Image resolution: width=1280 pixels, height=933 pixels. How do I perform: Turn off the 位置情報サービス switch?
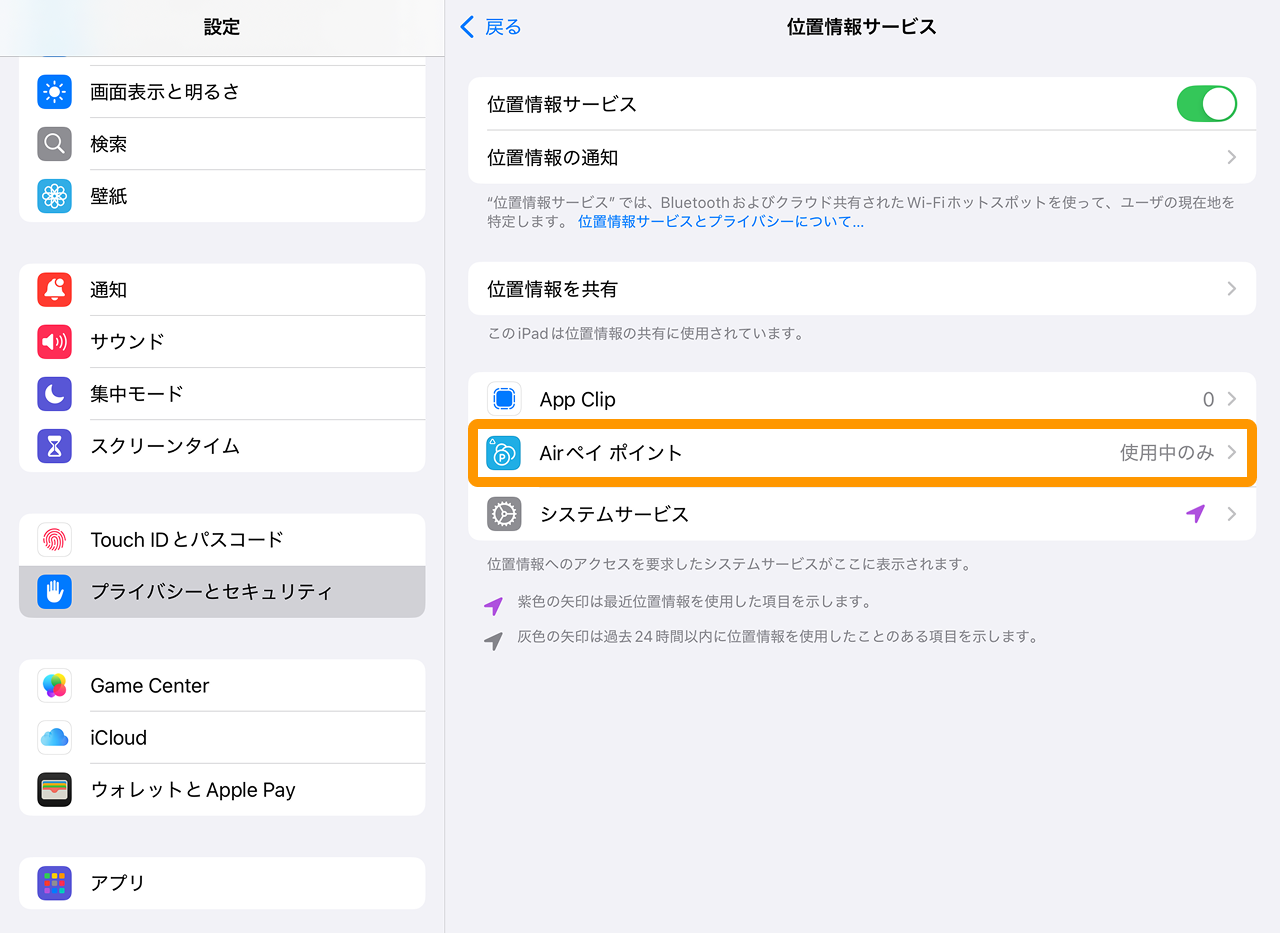click(x=1207, y=104)
